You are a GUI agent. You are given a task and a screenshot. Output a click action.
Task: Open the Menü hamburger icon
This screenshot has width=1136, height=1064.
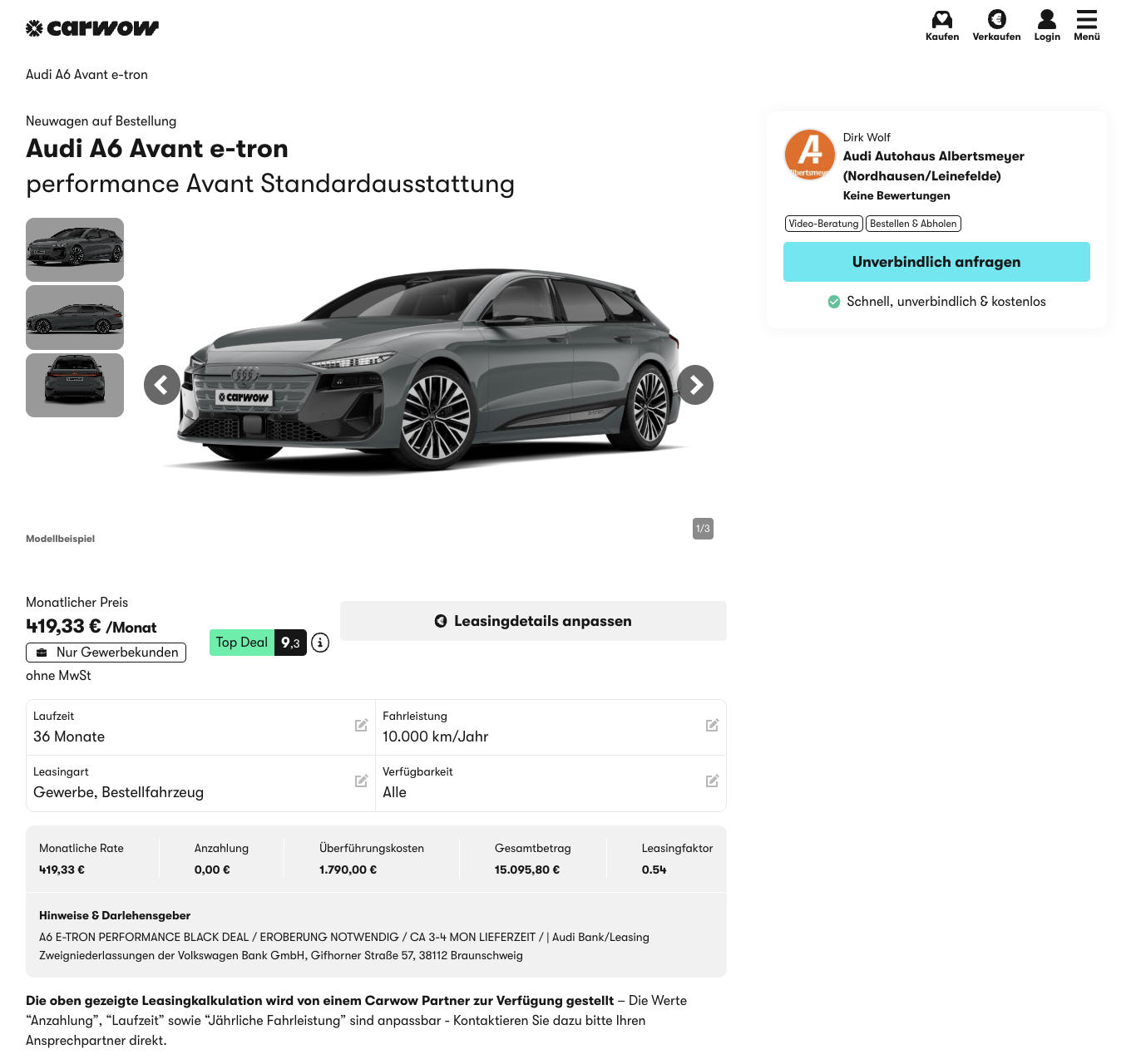1086,19
